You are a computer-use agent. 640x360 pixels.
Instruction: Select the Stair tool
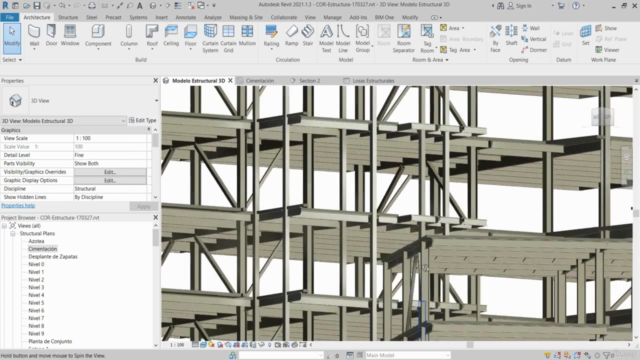[308, 36]
